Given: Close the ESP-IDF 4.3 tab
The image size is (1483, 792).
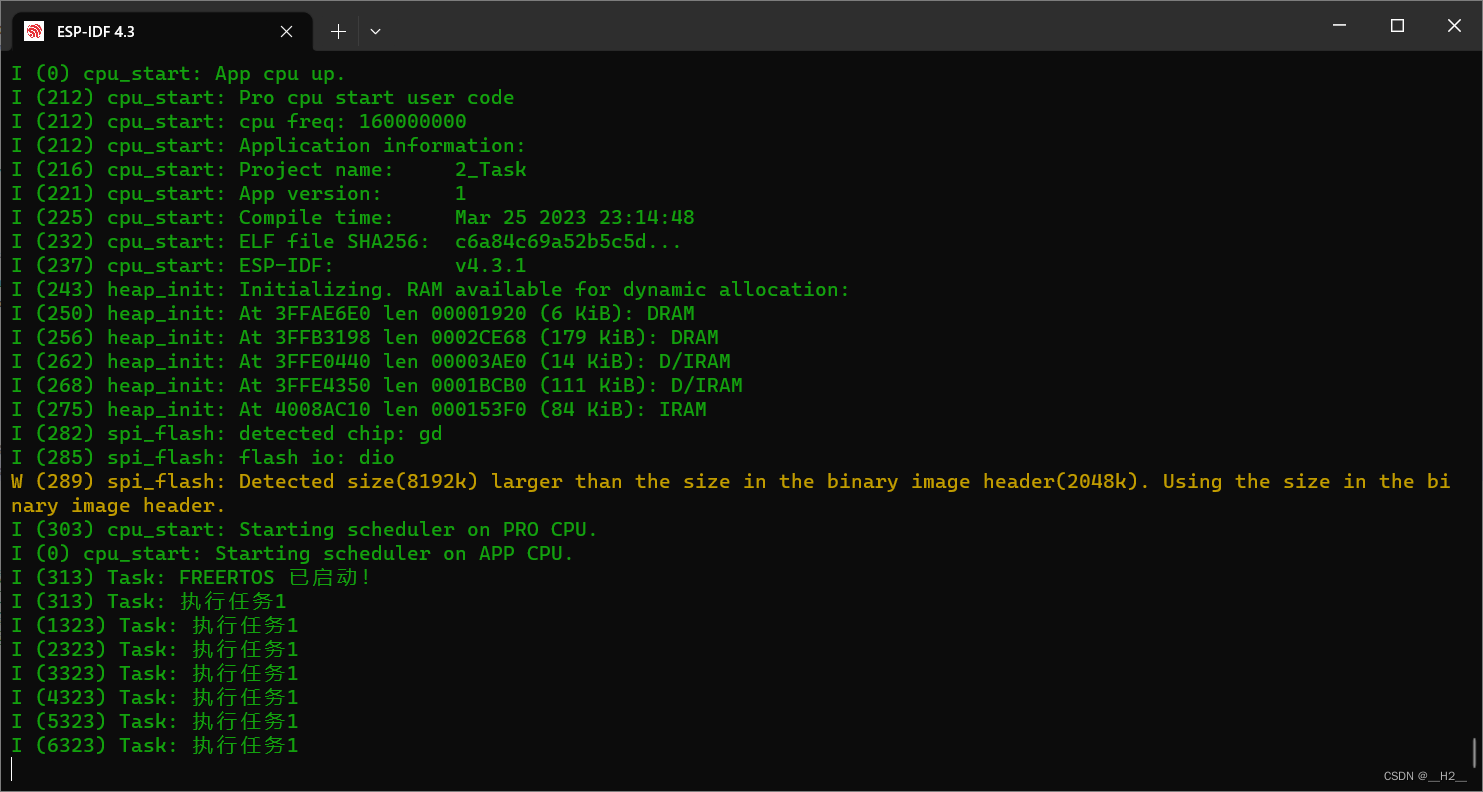Looking at the screenshot, I should point(286,31).
